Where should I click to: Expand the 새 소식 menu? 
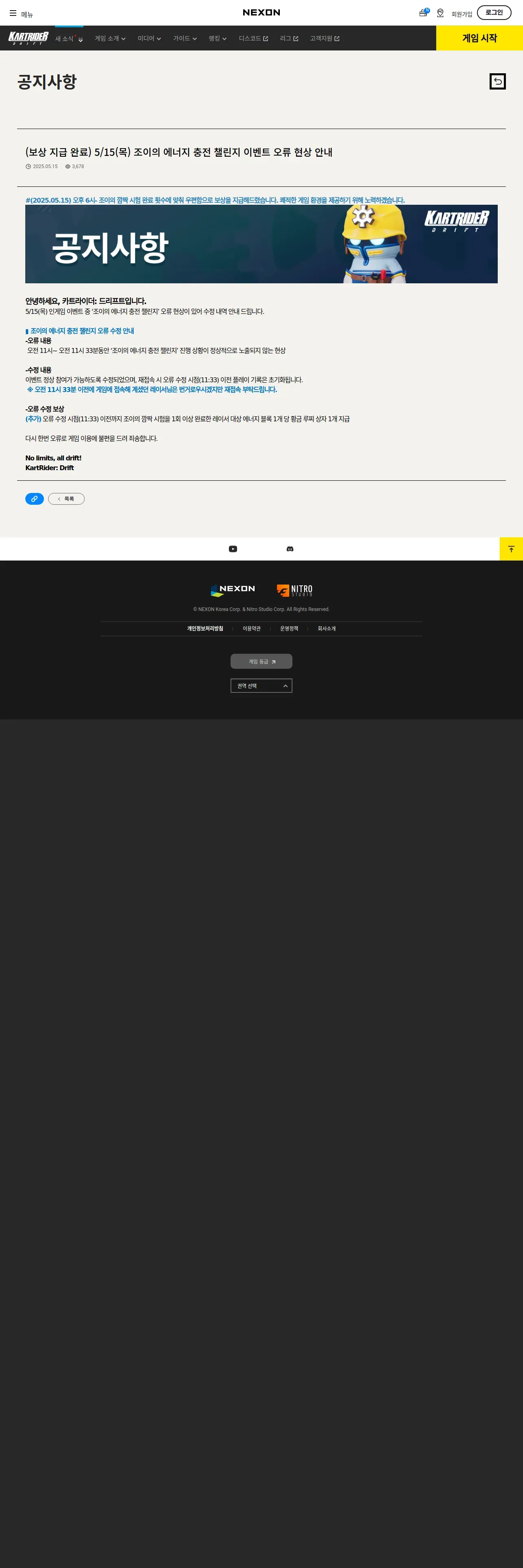(x=69, y=39)
